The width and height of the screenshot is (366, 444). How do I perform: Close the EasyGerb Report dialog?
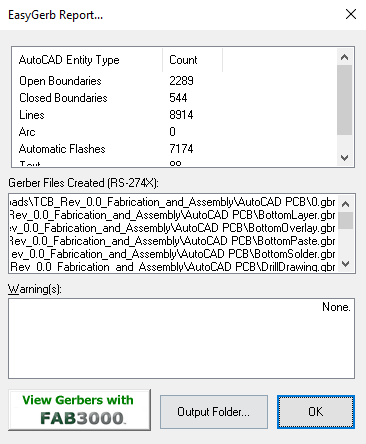(x=351, y=14)
